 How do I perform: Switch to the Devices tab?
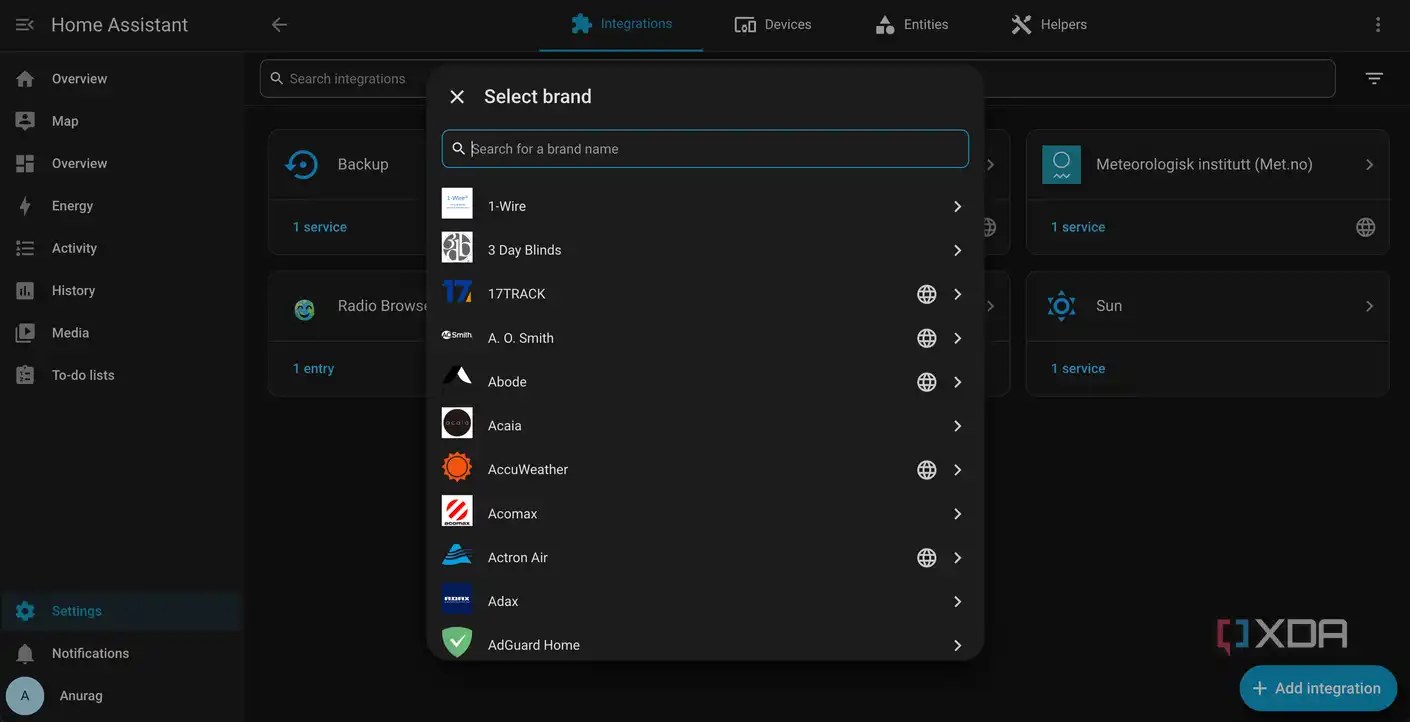coord(773,25)
